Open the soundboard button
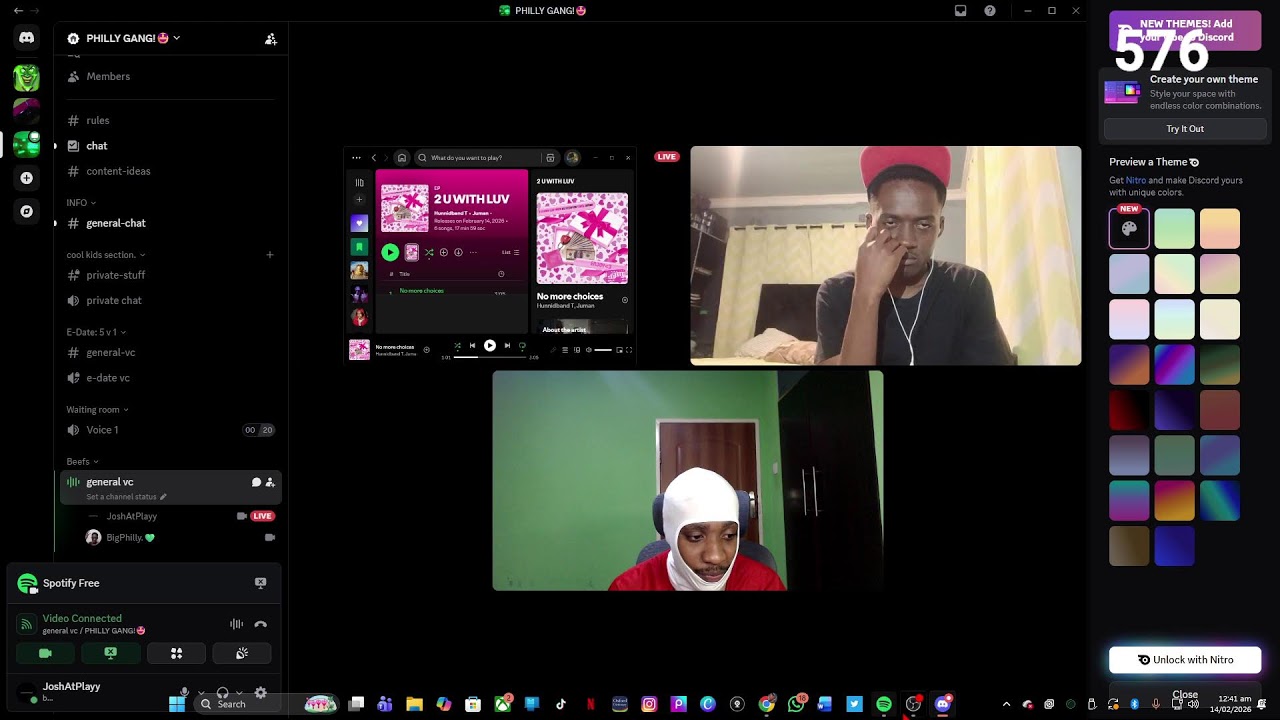This screenshot has width=1280, height=720. (x=242, y=653)
